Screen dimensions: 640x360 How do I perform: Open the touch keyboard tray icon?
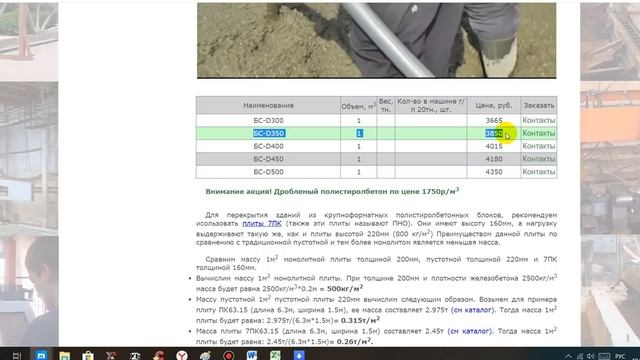click(x=604, y=357)
